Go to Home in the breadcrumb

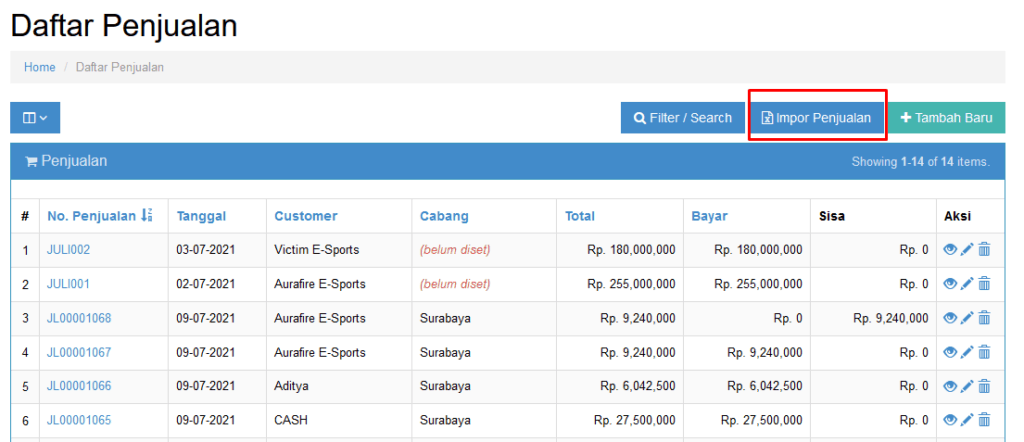40,67
